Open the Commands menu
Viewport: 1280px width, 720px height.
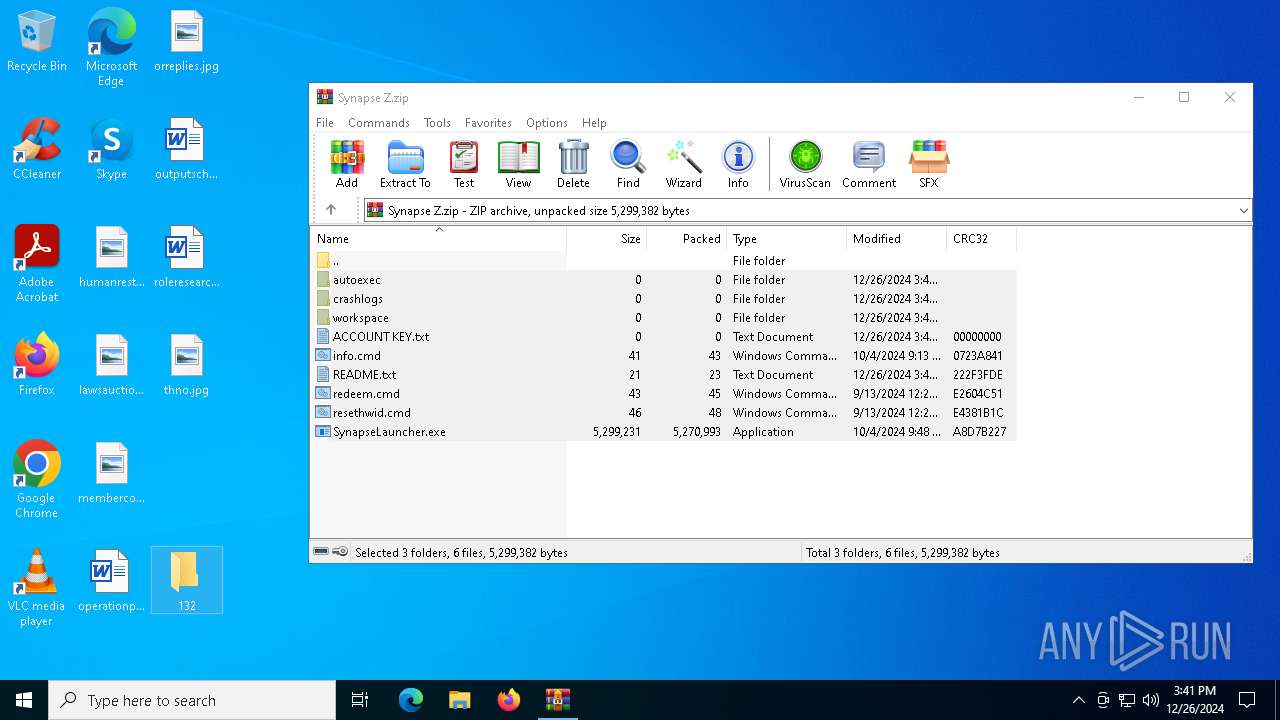pos(379,122)
